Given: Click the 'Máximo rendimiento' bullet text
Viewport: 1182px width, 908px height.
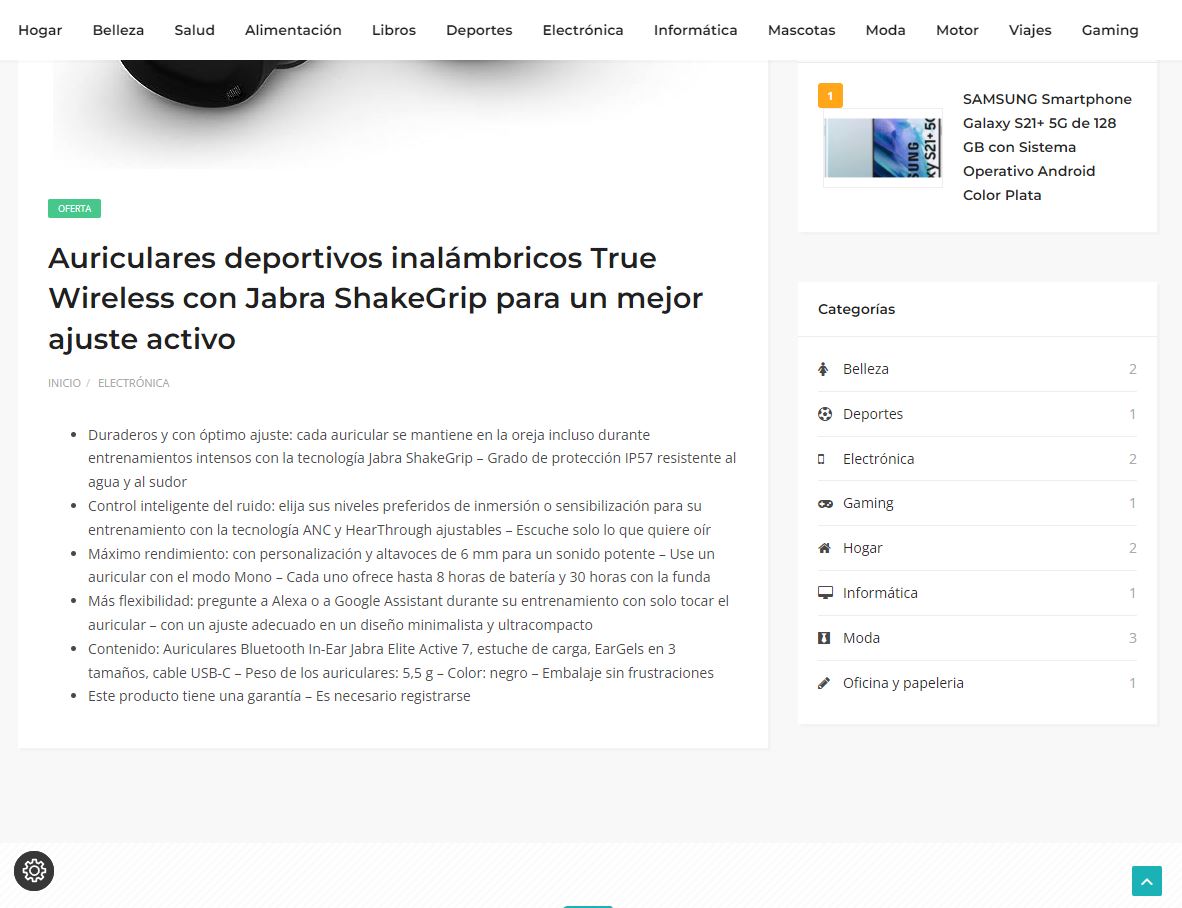Looking at the screenshot, I should pos(401,565).
